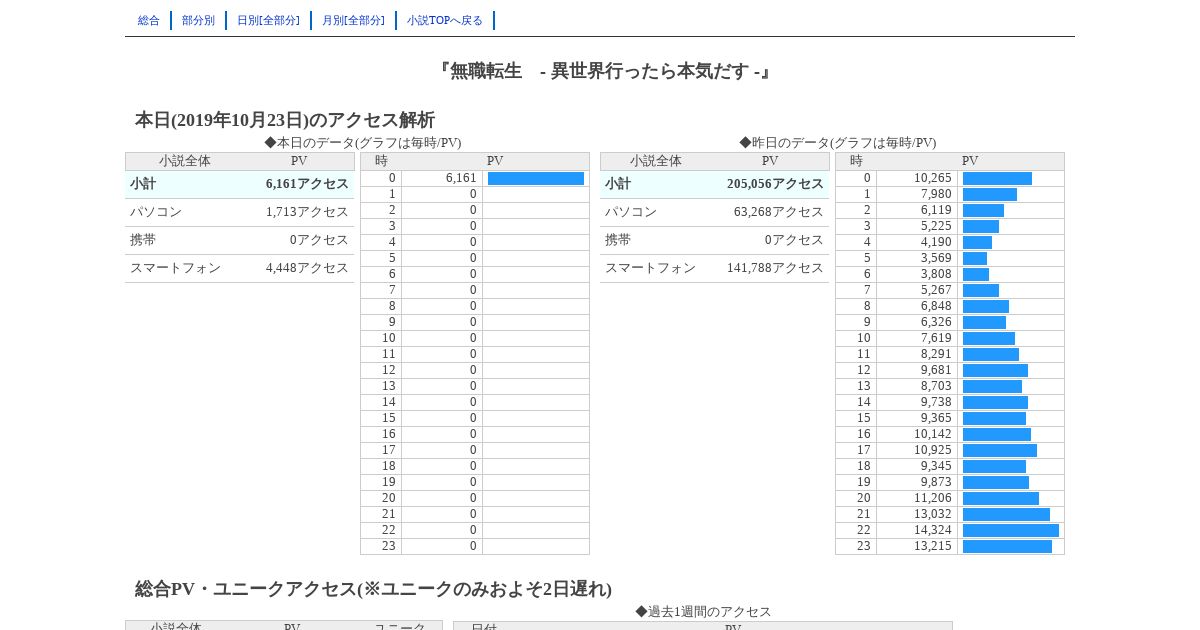Open the 月別[全部分] link

coord(353,20)
